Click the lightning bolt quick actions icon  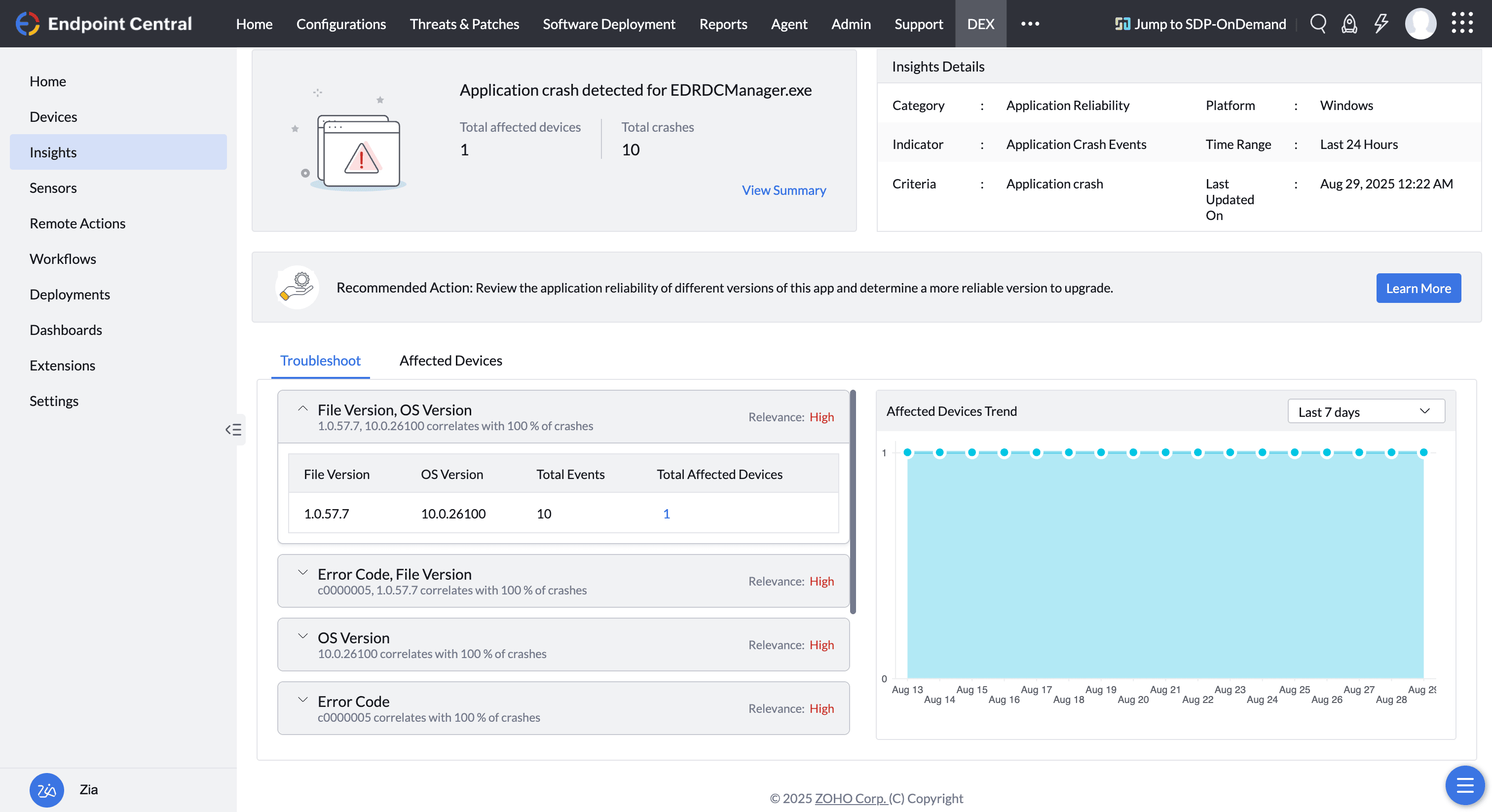tap(1381, 24)
